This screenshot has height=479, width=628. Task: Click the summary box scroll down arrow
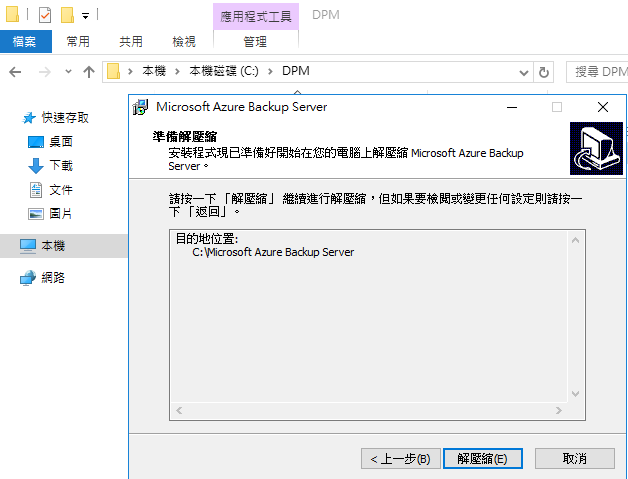pos(576,394)
